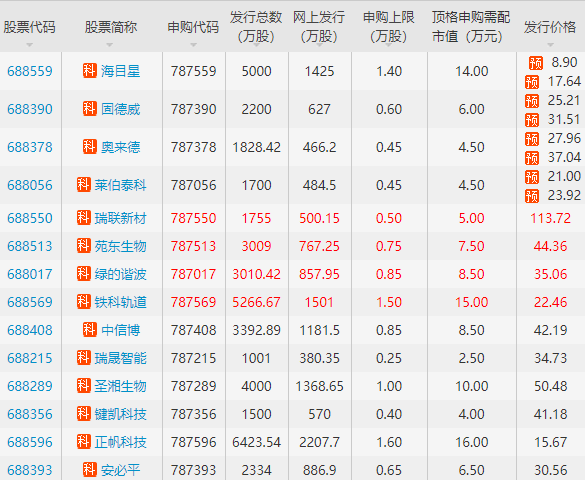Screen dimensions: 585x480
Task: Open stock code link 688393
Action: pyautogui.click(x=30, y=470)
